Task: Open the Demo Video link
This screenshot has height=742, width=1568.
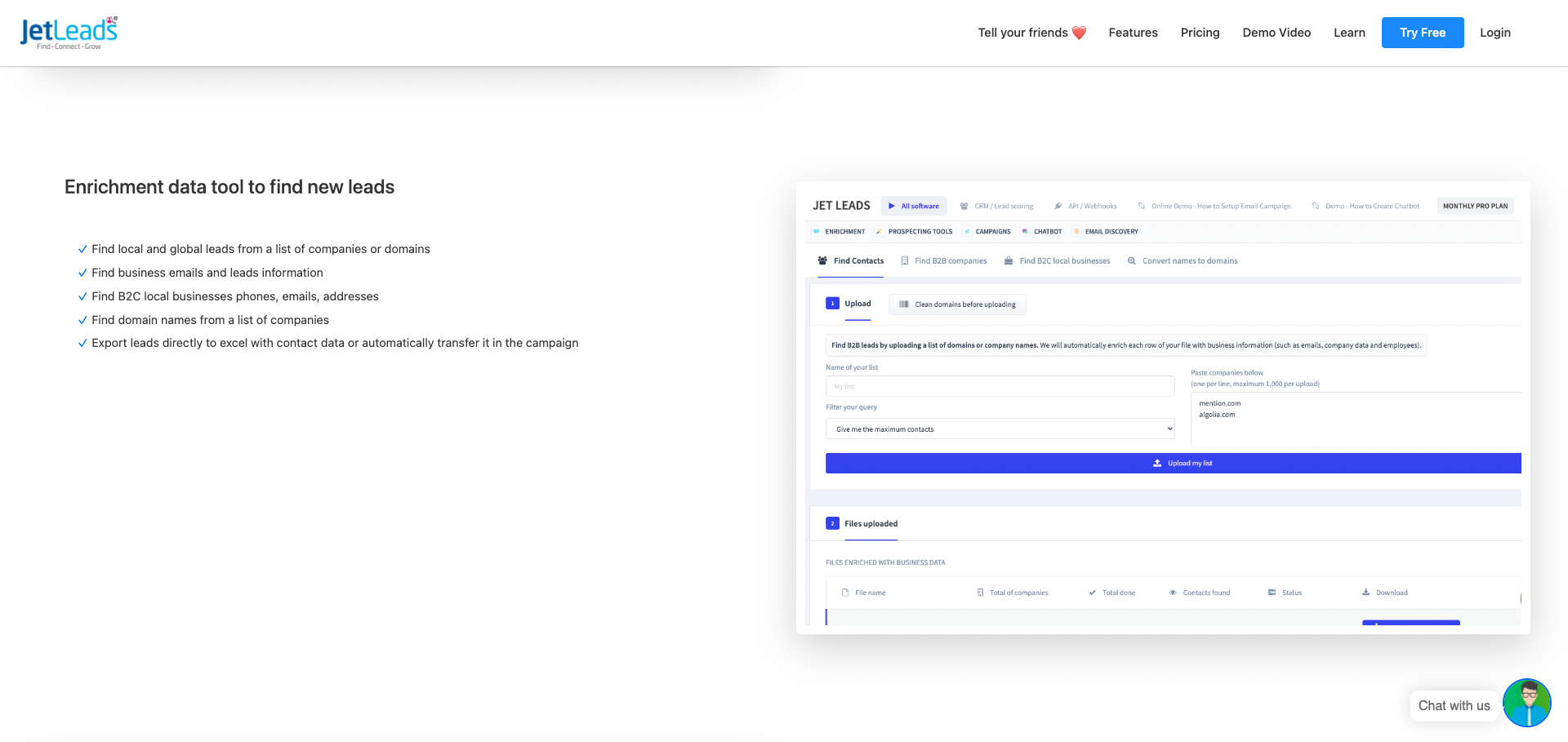Action: [1276, 33]
